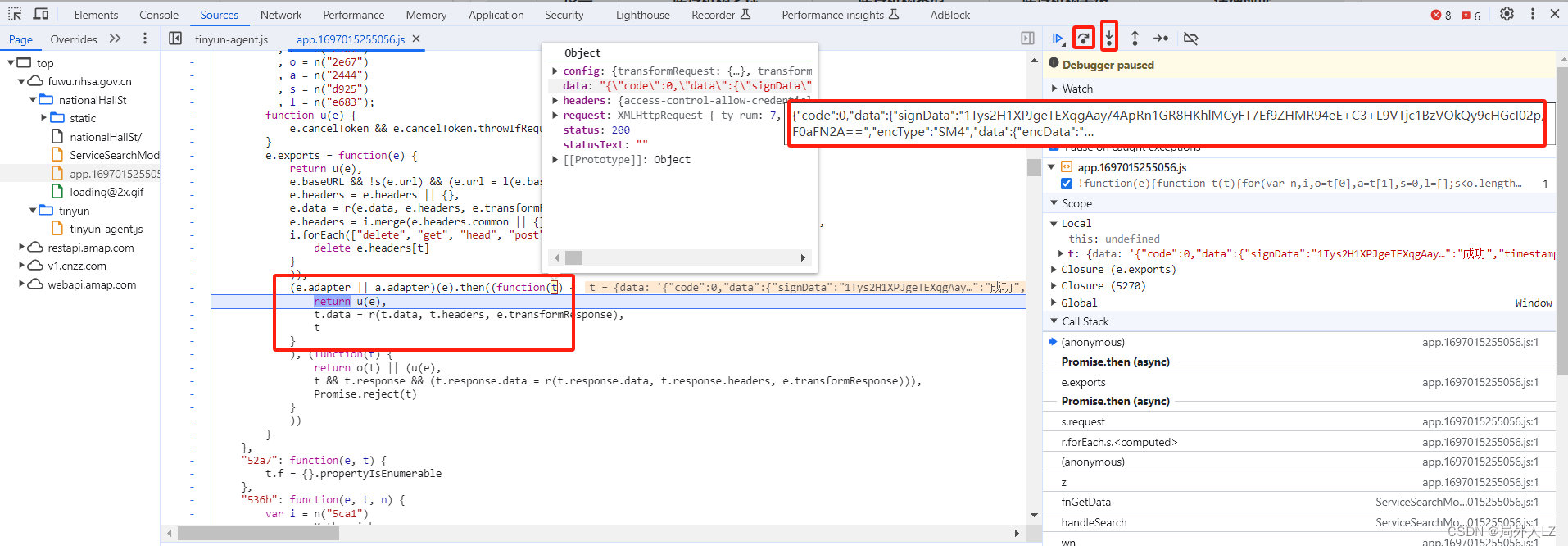The height and width of the screenshot is (546, 1568).
Task: Deactivate breakpoints icon
Action: tap(1190, 38)
